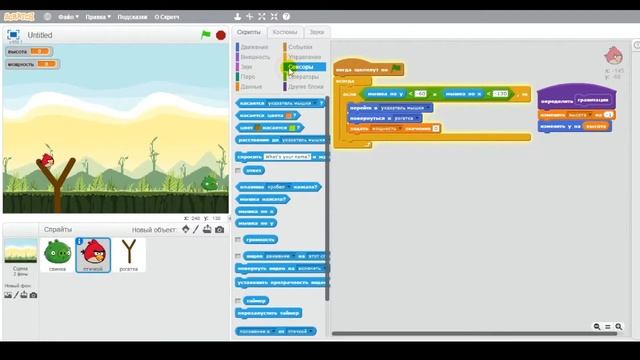
Task: Toggle the 'ответ' reporter checkbox
Action: [238, 170]
